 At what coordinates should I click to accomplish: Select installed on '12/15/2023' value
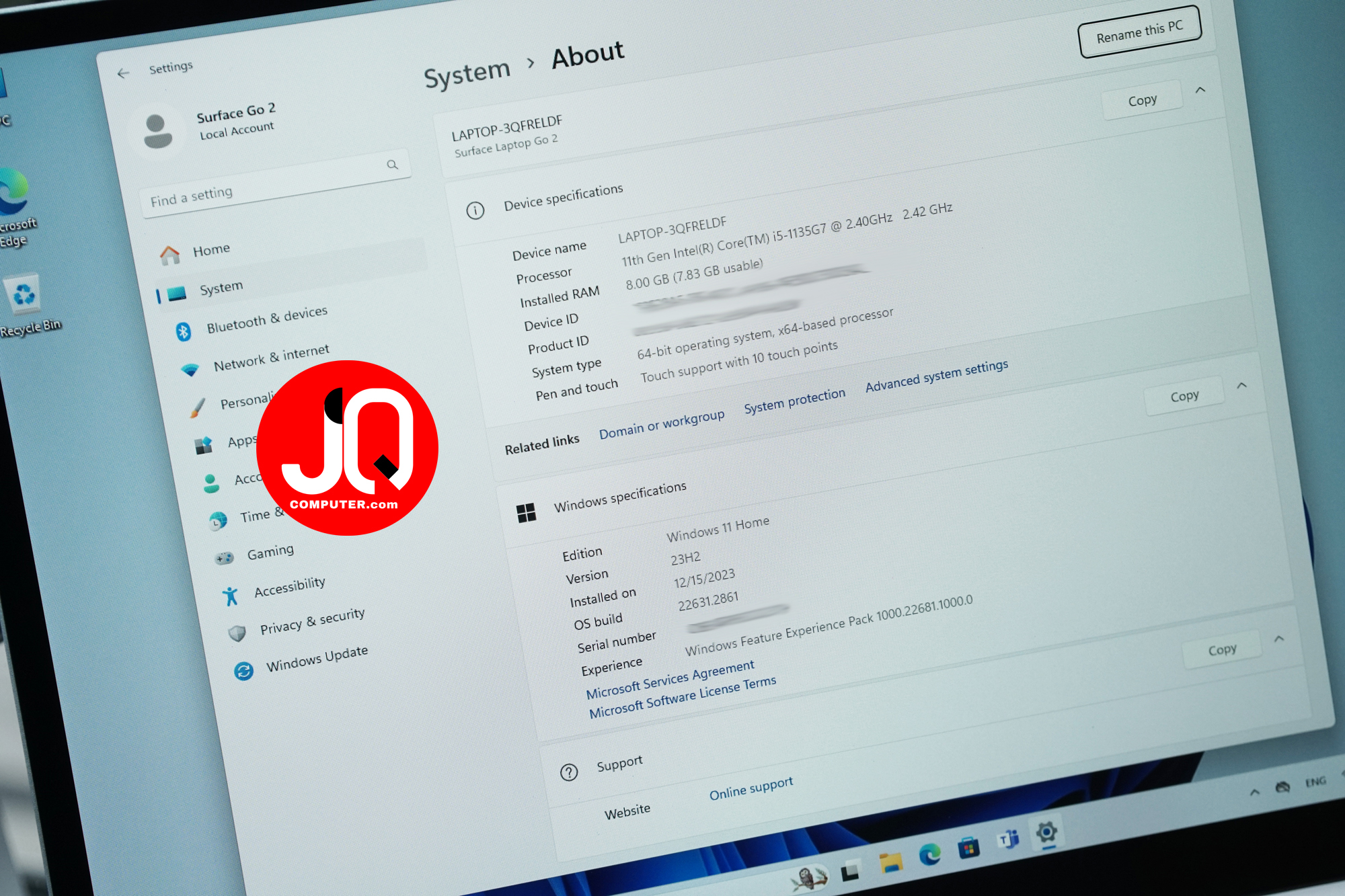click(x=704, y=578)
